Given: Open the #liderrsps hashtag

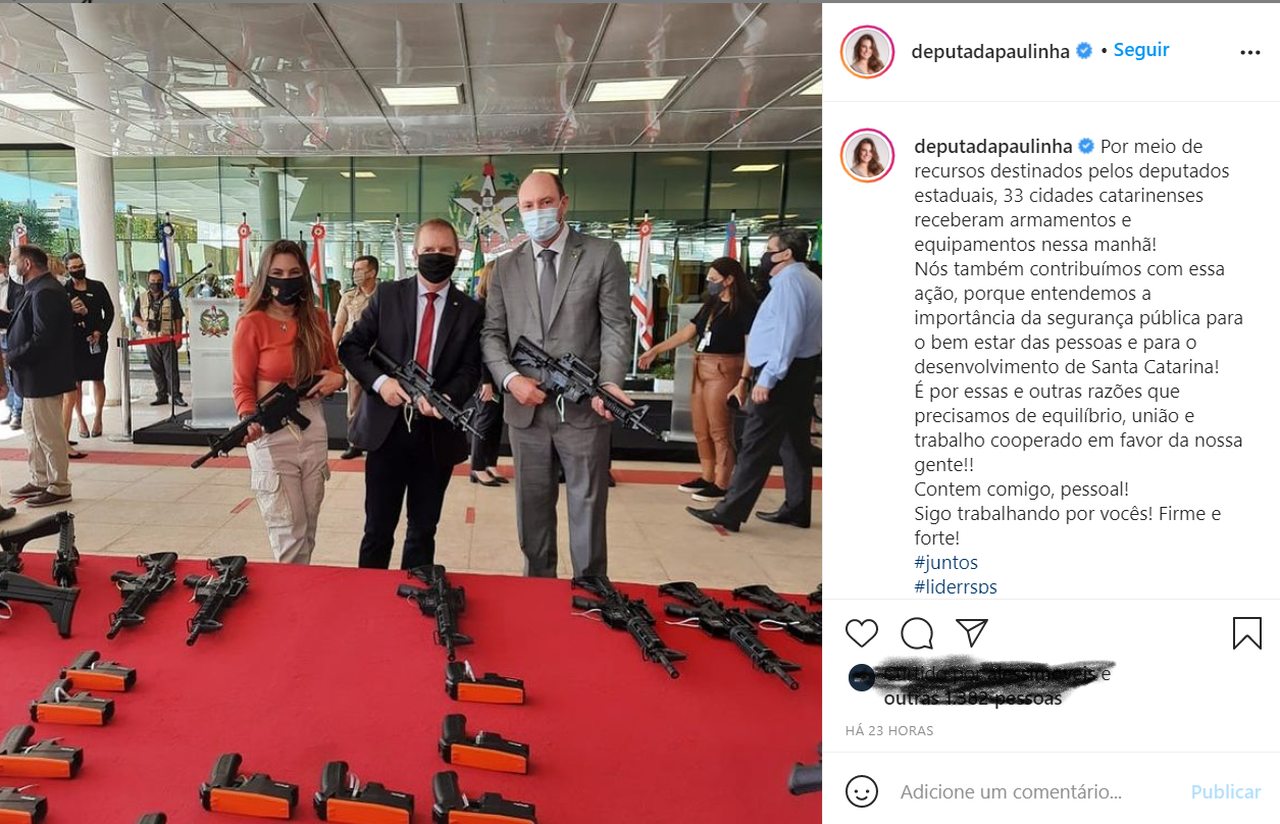Looking at the screenshot, I should (955, 587).
